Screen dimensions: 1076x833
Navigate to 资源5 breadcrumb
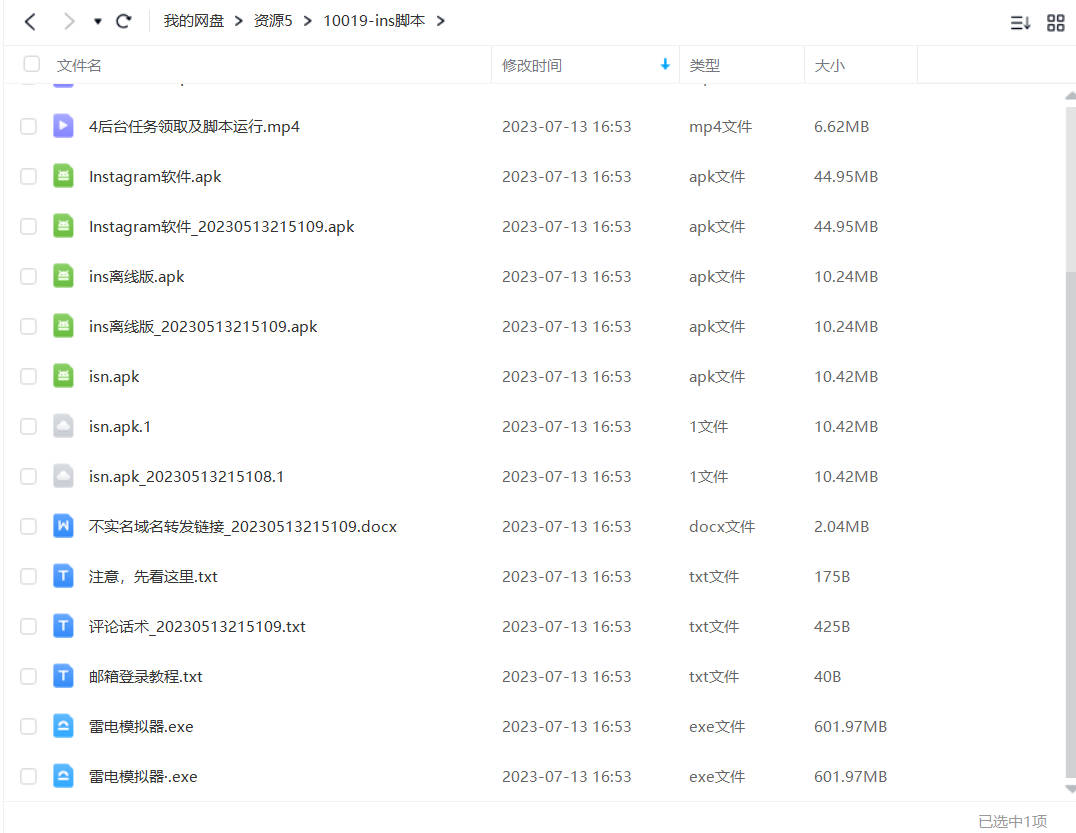point(272,21)
